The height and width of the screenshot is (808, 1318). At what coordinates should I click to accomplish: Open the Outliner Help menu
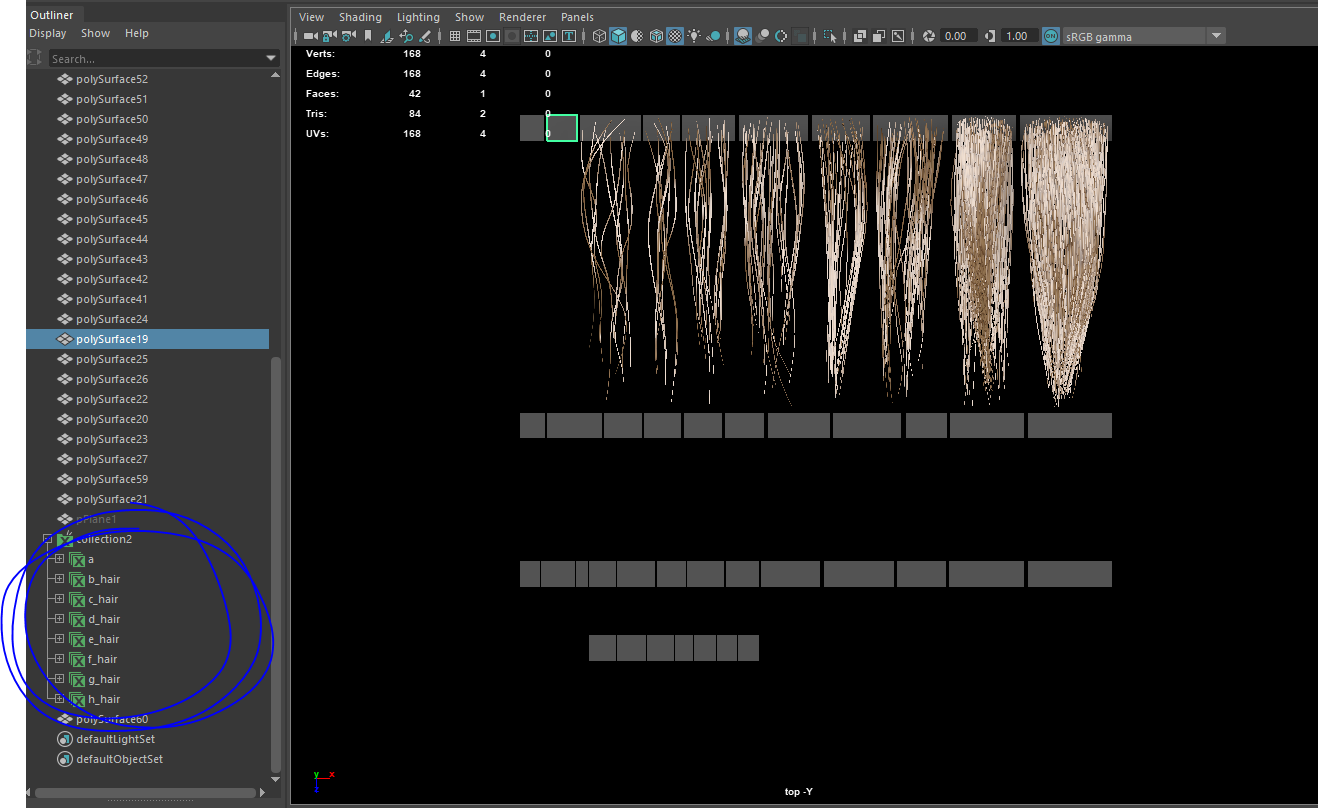(137, 33)
